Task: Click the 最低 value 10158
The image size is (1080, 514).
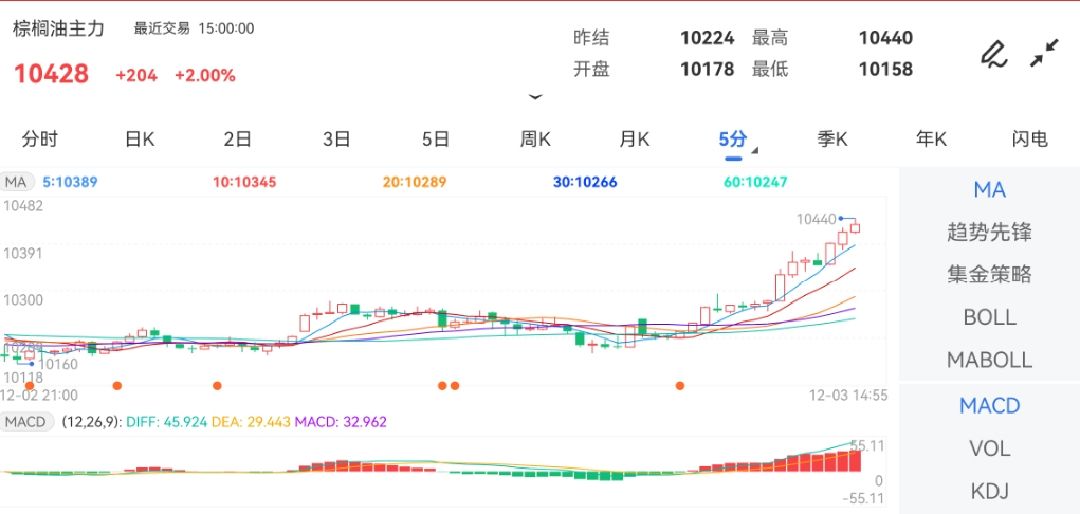Action: point(886,69)
